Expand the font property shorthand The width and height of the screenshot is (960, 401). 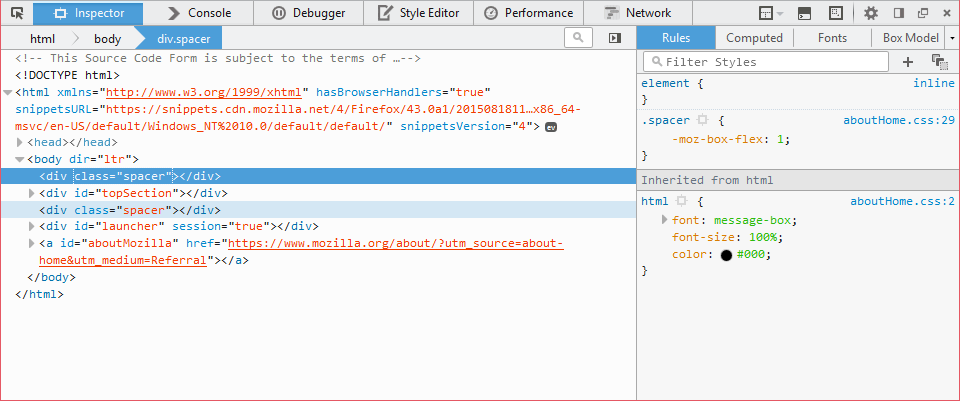click(664, 219)
